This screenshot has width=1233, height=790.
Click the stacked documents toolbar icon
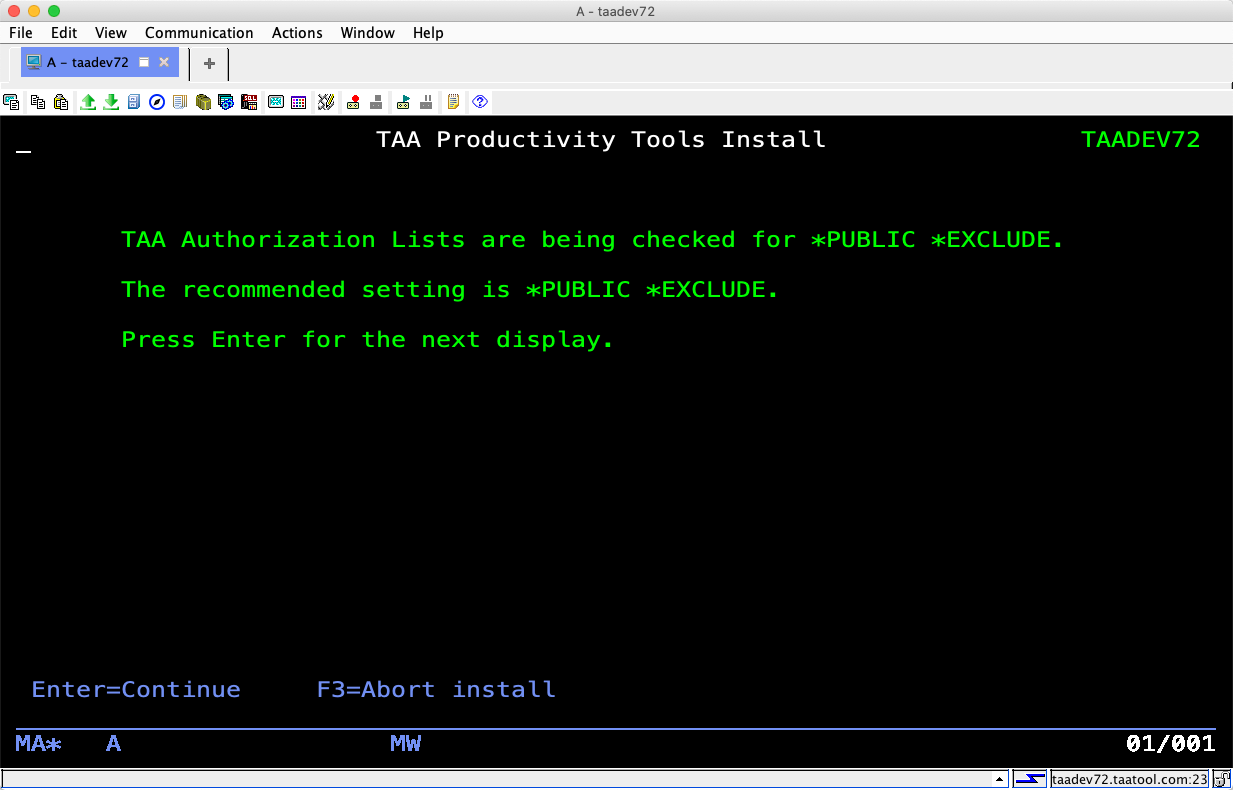coord(180,102)
